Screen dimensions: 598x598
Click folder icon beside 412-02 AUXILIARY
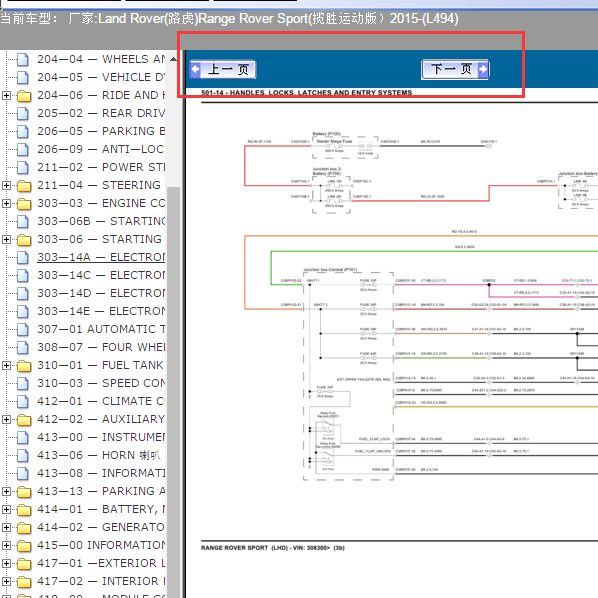point(24,420)
